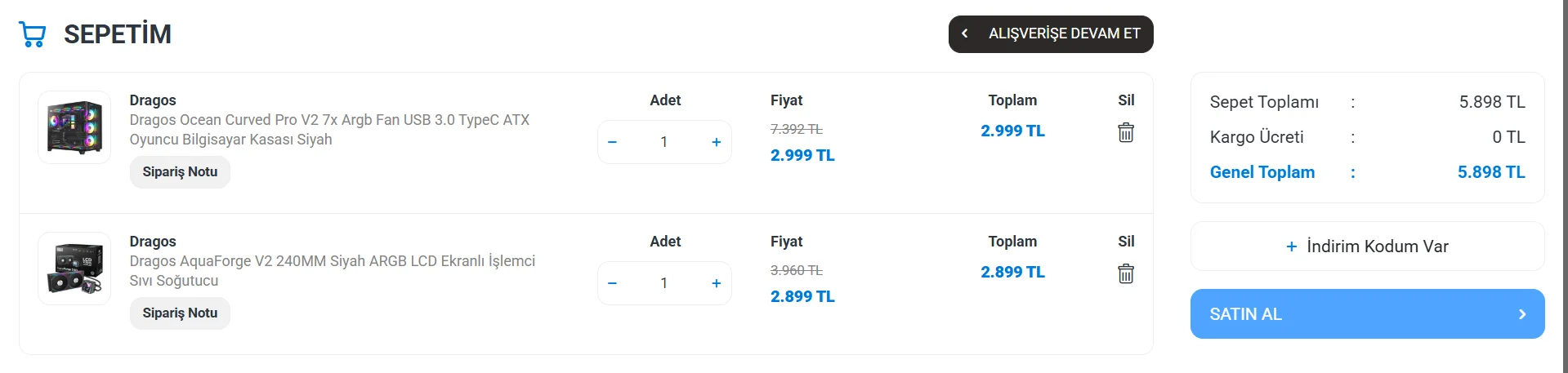Expand the İndirim Kodum Var discount section
1568x373 pixels.
1377,246
